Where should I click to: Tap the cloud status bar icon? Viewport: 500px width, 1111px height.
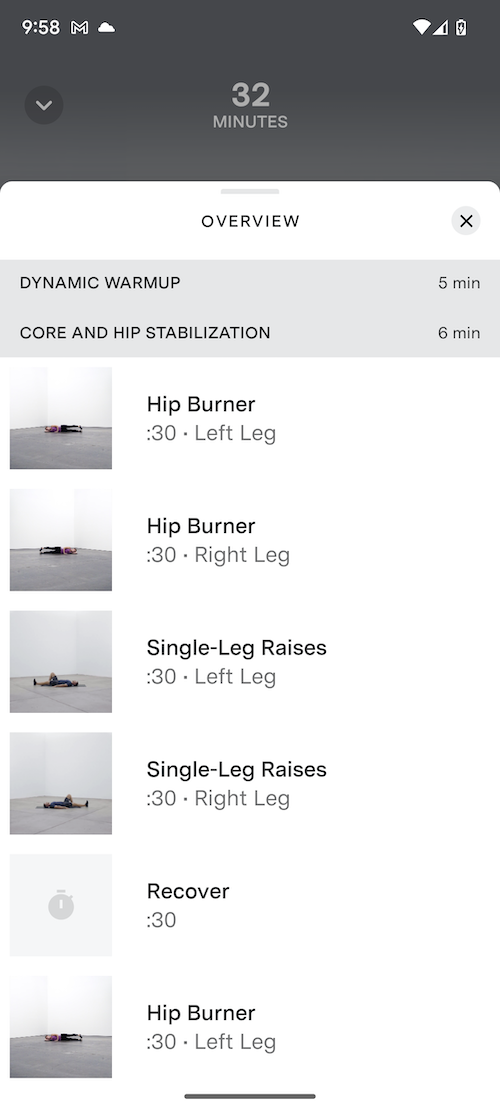[x=106, y=28]
